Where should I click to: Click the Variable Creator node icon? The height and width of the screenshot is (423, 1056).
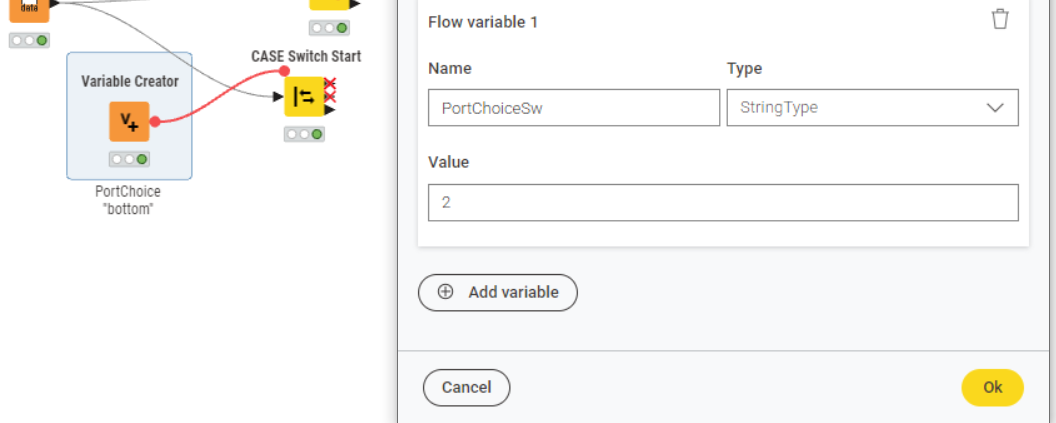[129, 121]
